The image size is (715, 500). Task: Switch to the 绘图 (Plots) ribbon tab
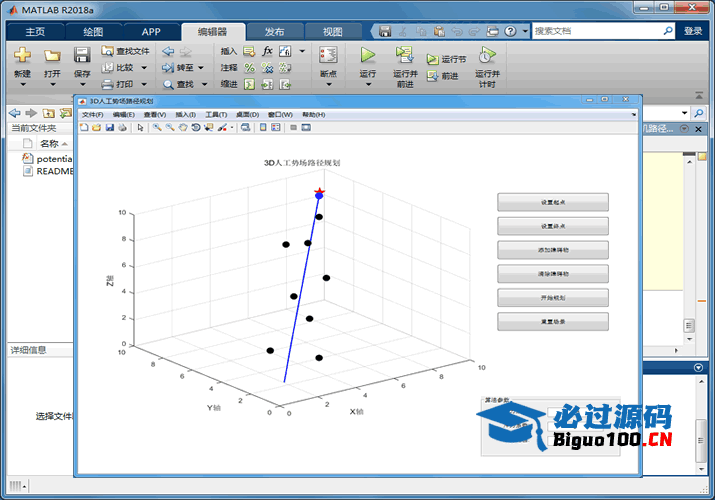pos(92,31)
